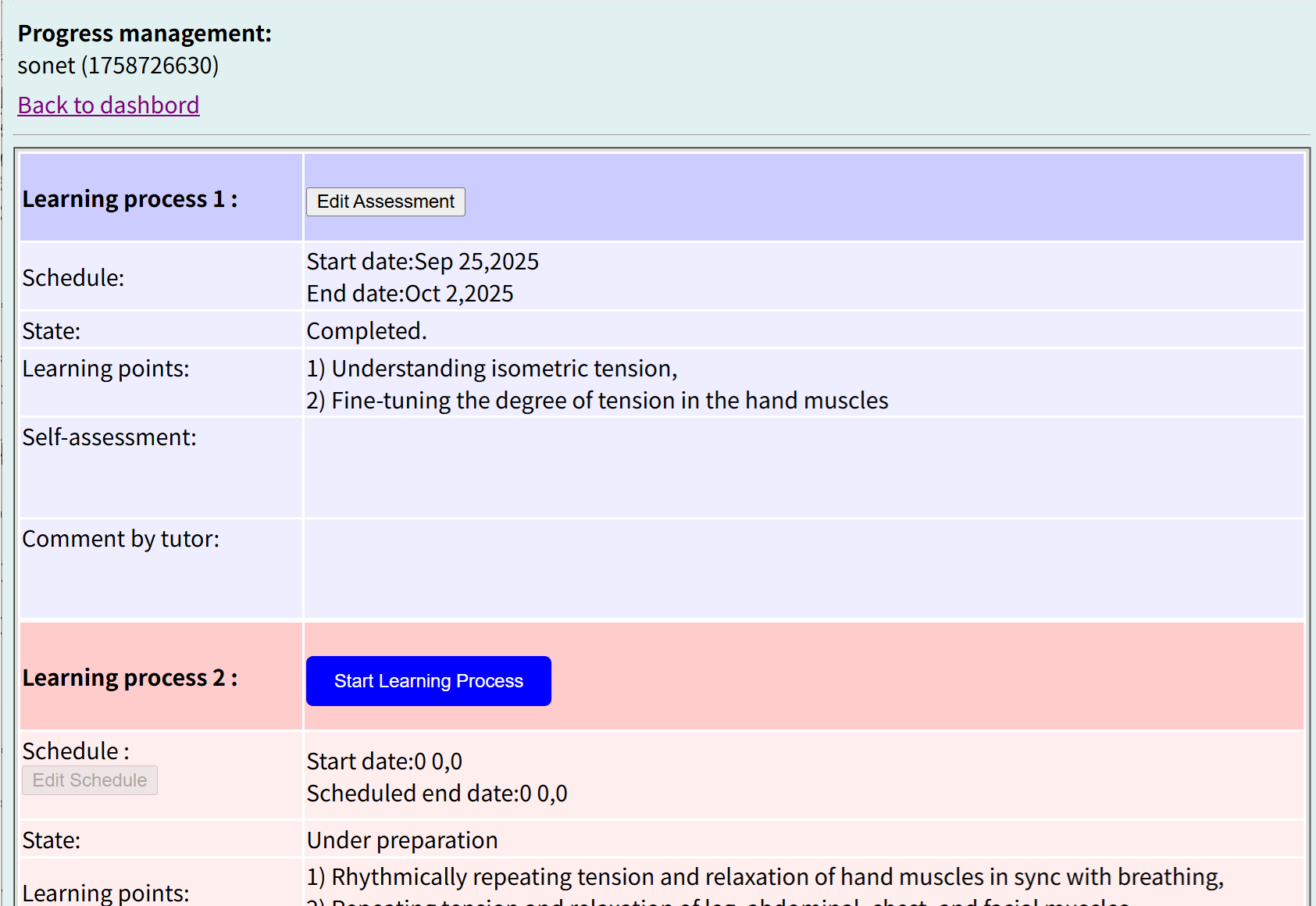The image size is (1316, 906).
Task: Click the Fine-tuning hand muscles tension learning point
Action: click(x=597, y=401)
